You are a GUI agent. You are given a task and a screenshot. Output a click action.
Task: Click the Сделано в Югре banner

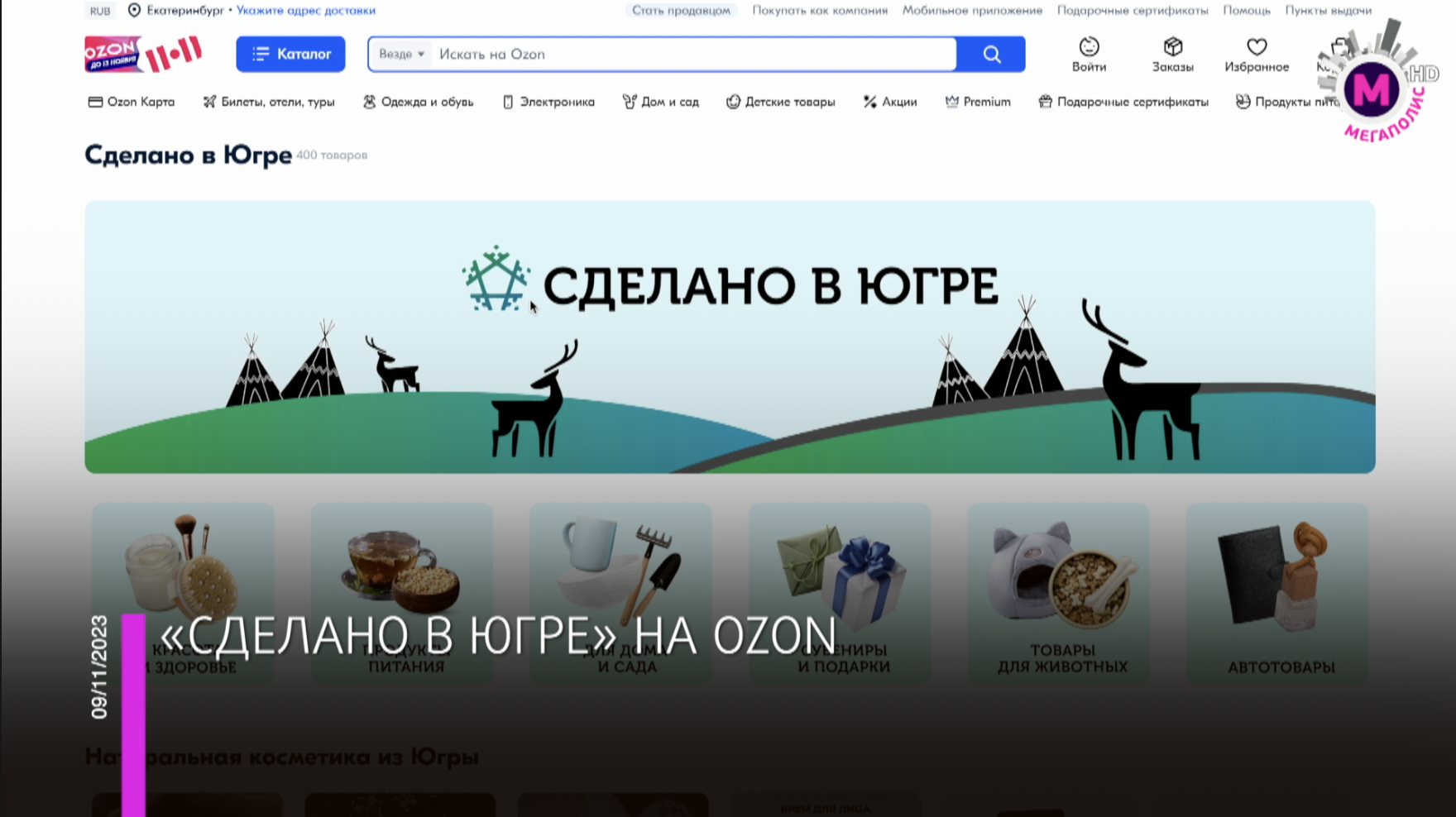(x=730, y=337)
